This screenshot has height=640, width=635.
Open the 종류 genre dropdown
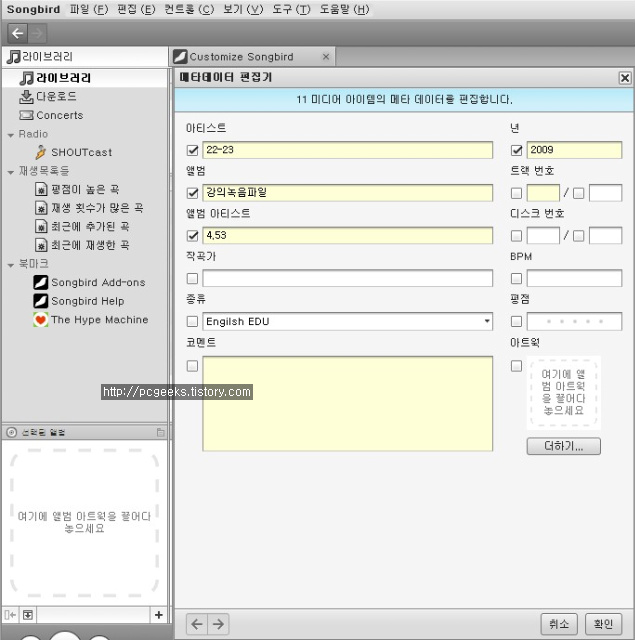point(487,321)
